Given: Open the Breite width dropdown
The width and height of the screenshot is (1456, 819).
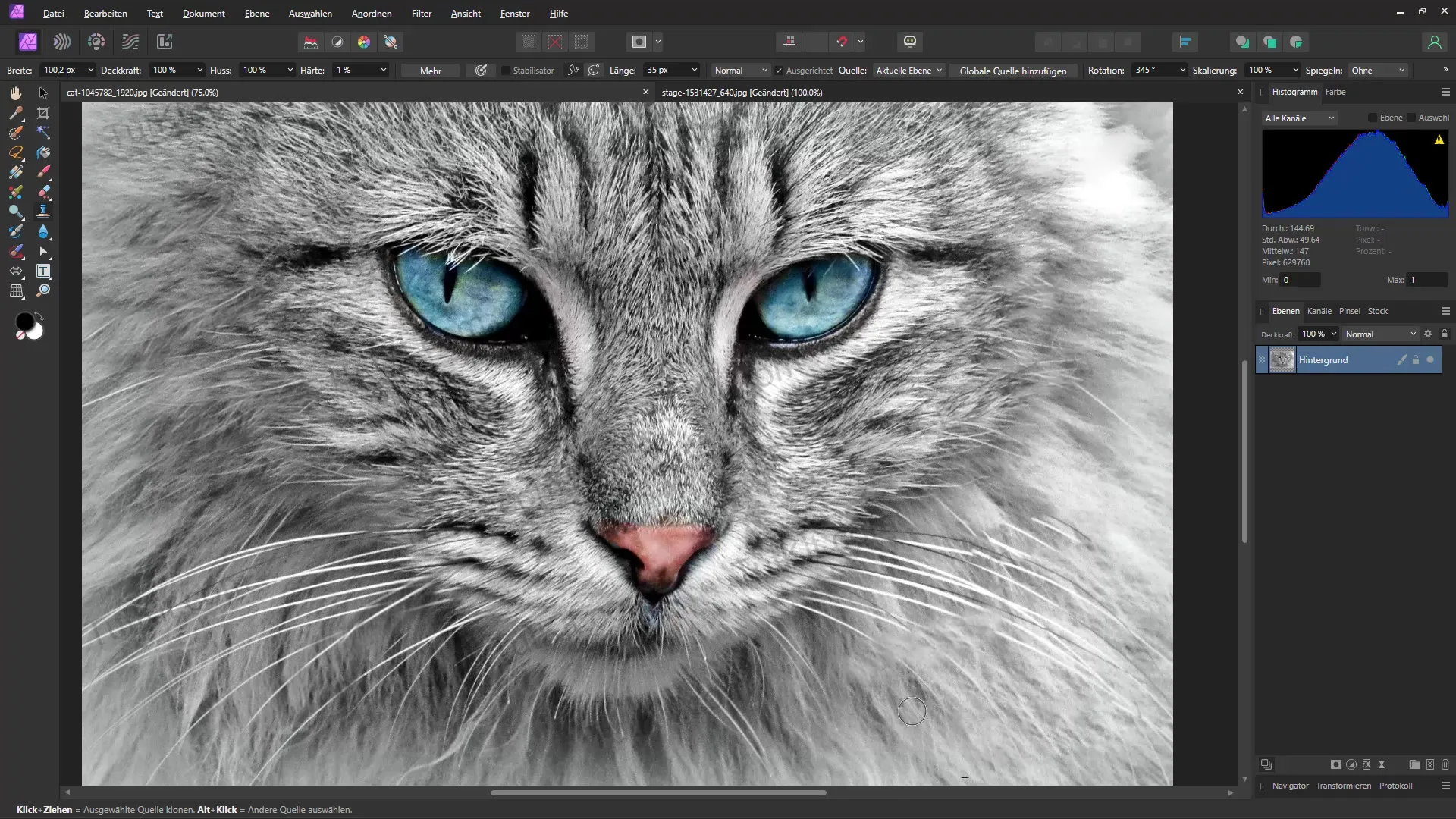Looking at the screenshot, I should click(91, 70).
